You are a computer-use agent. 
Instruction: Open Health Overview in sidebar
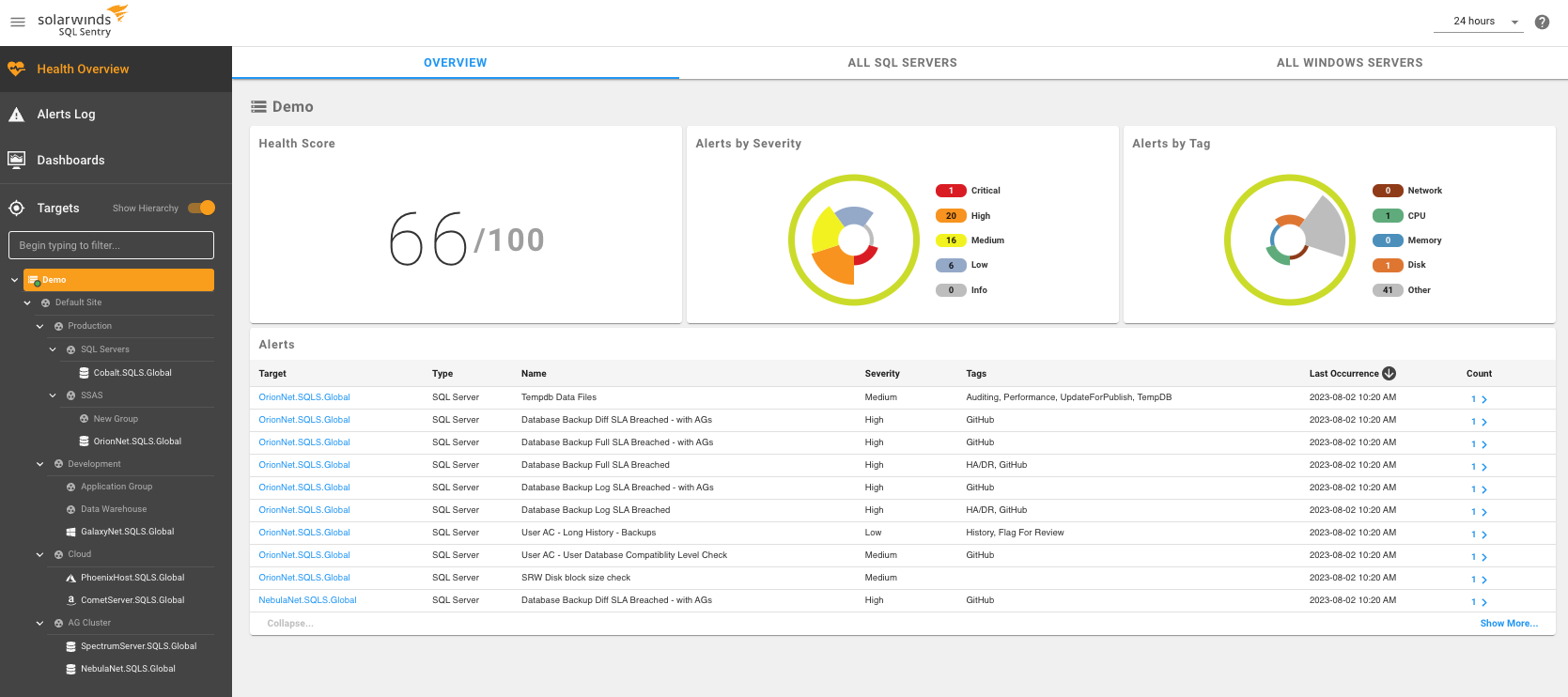116,70
